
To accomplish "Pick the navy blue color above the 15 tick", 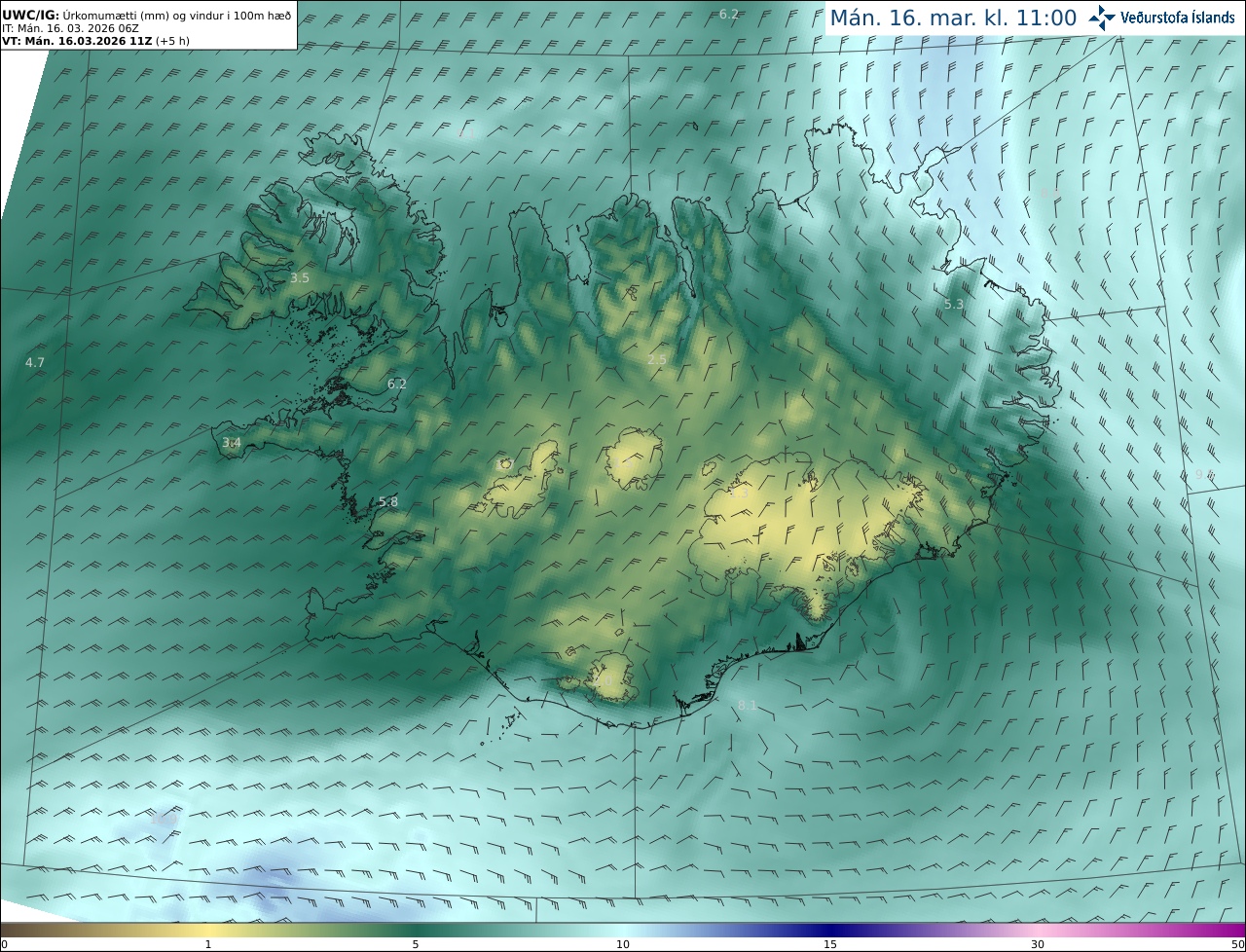I will tap(830, 931).
